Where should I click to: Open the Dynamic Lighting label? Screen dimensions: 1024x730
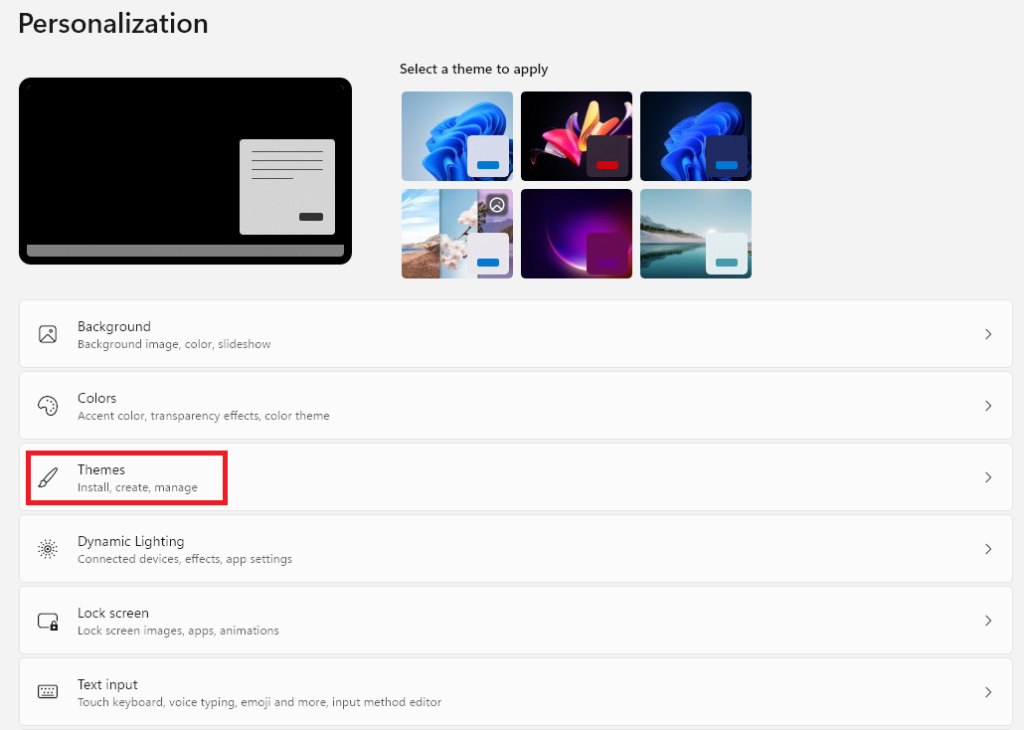(x=131, y=541)
